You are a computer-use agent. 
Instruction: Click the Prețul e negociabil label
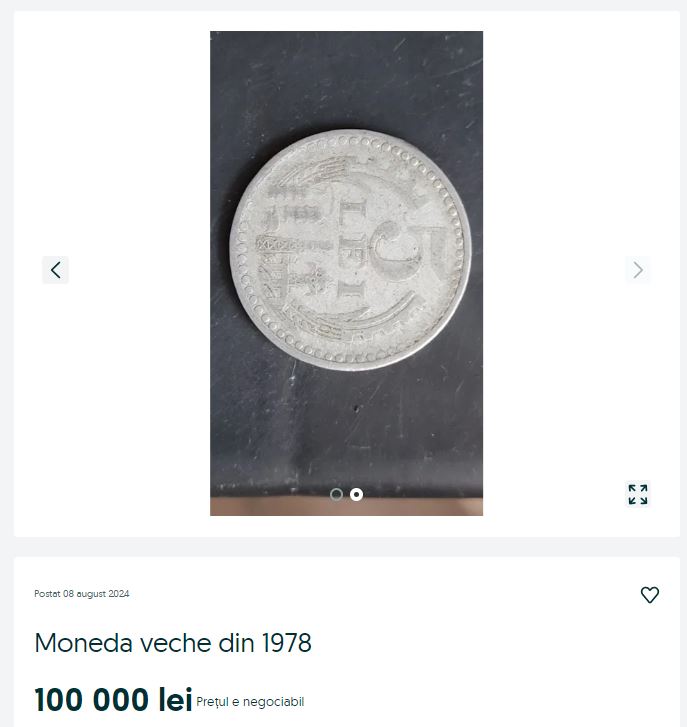[x=250, y=702]
